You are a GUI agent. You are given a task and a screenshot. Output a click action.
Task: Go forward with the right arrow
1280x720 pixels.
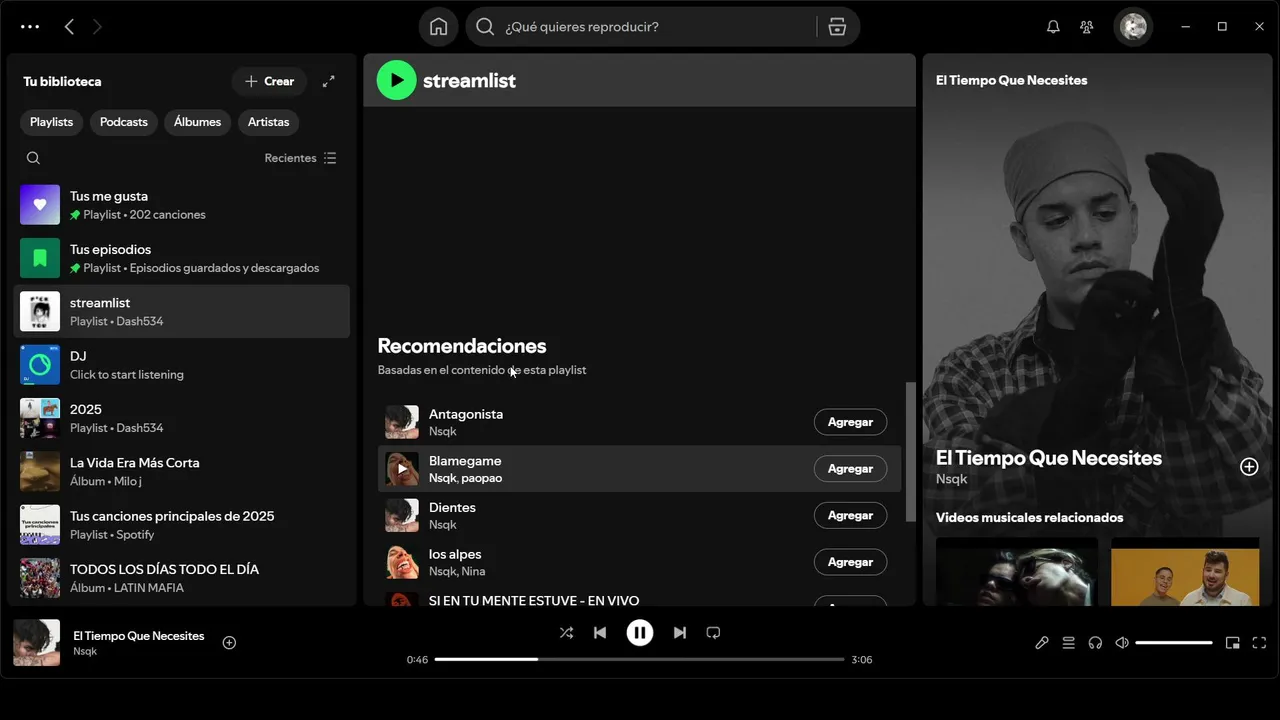97,27
